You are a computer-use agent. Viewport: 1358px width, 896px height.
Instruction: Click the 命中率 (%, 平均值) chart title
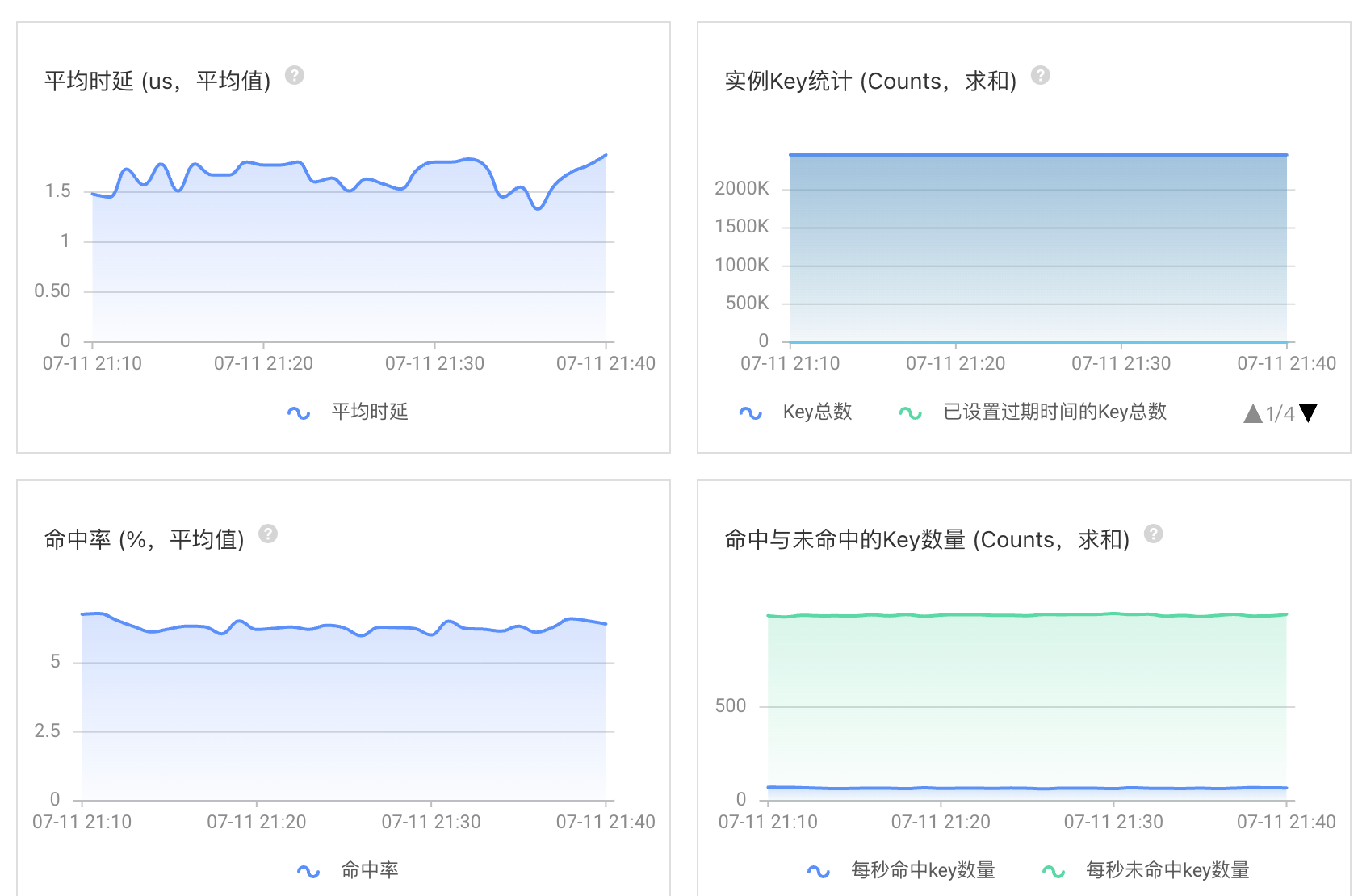(x=145, y=539)
